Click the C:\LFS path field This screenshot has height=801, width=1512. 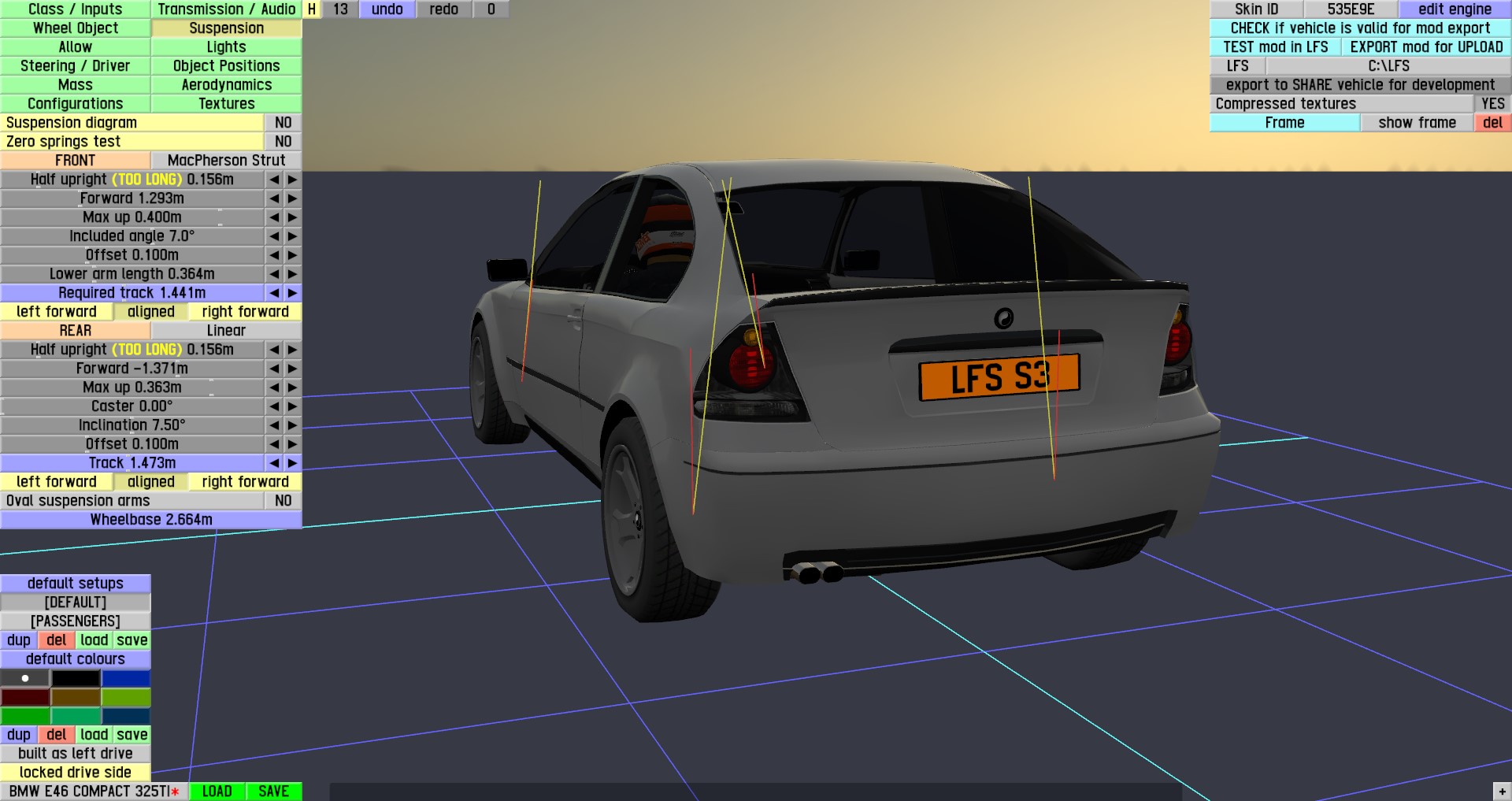[1389, 66]
